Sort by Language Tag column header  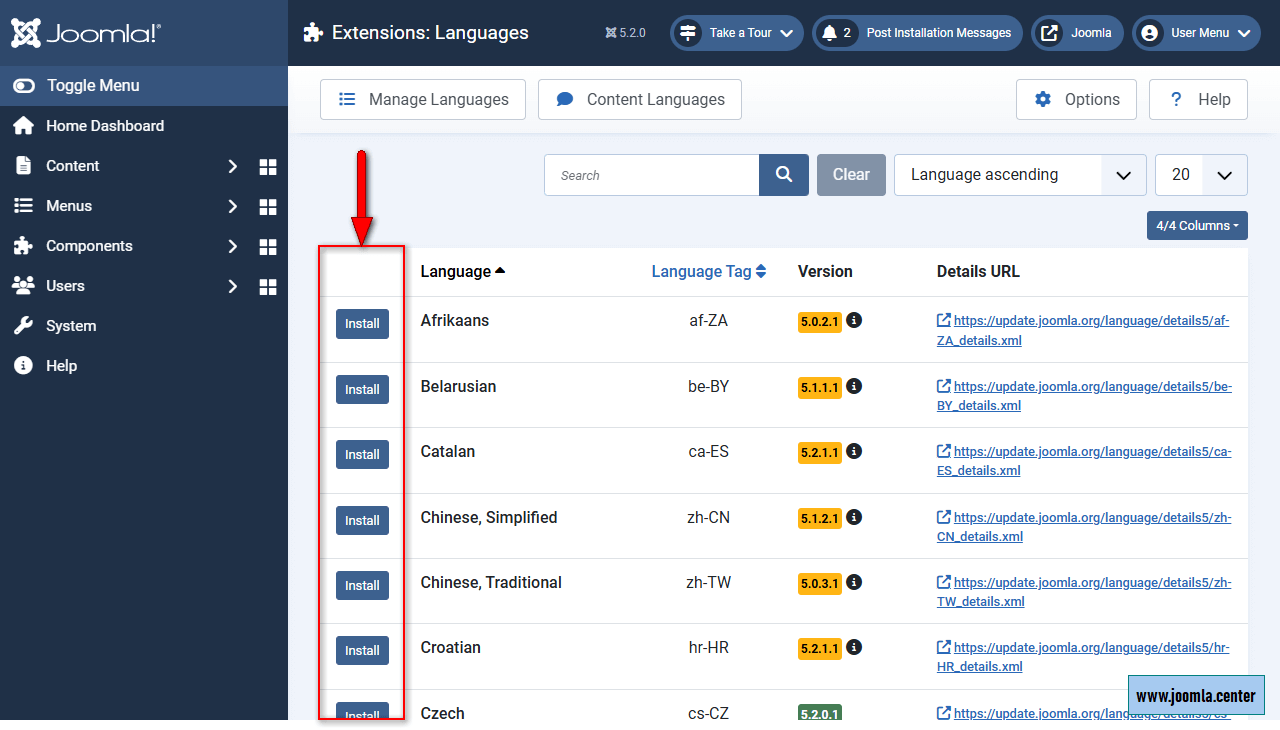(x=709, y=272)
